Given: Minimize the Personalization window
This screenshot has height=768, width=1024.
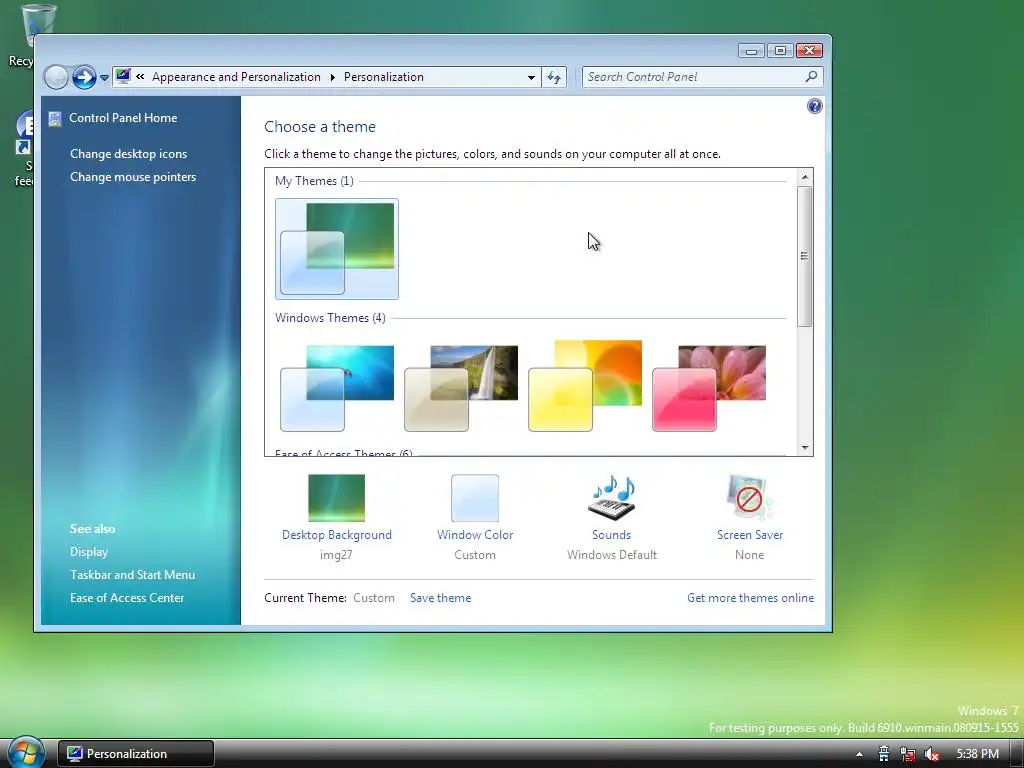Looking at the screenshot, I should coord(752,51).
